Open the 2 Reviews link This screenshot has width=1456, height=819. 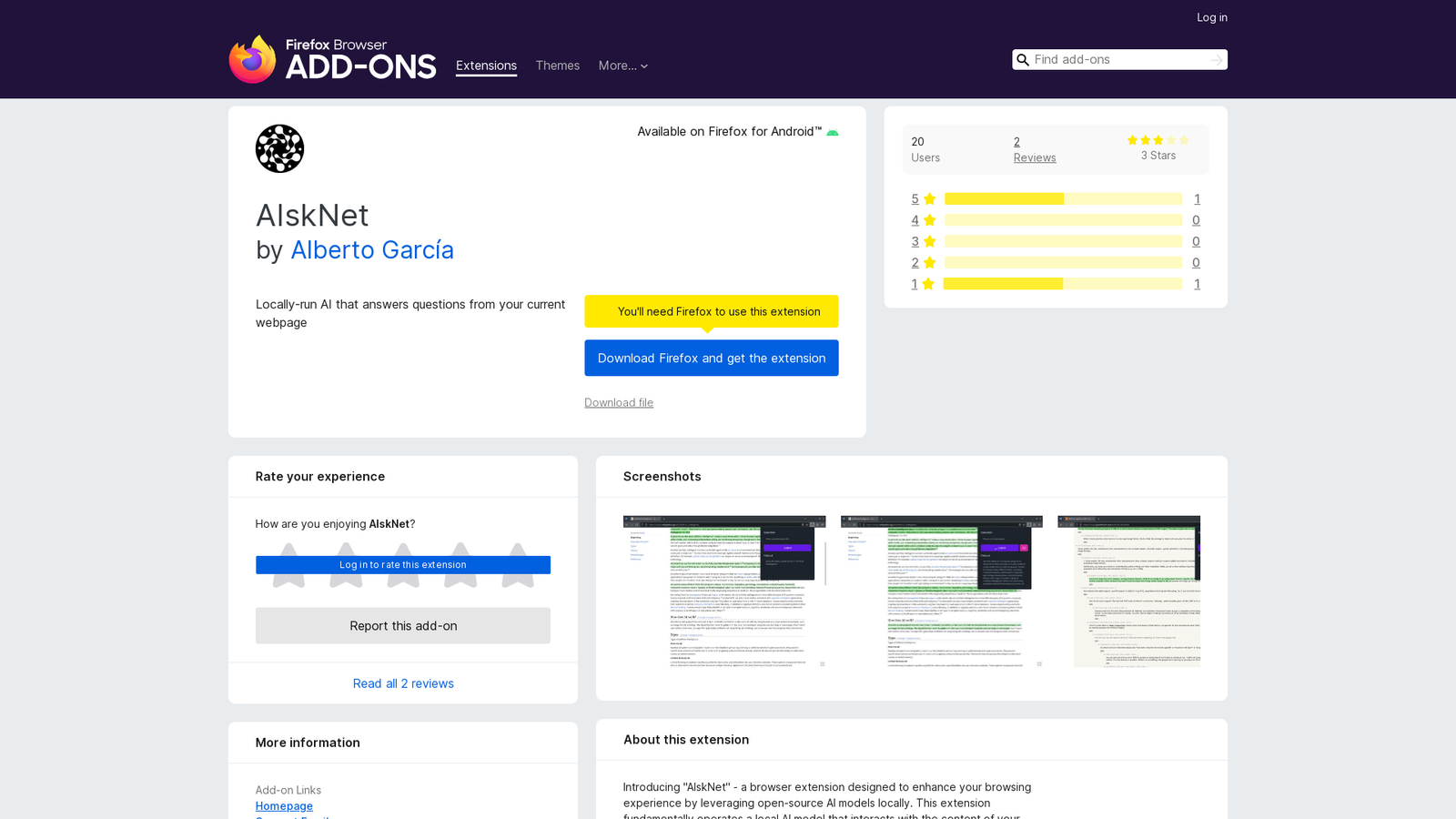click(1035, 149)
